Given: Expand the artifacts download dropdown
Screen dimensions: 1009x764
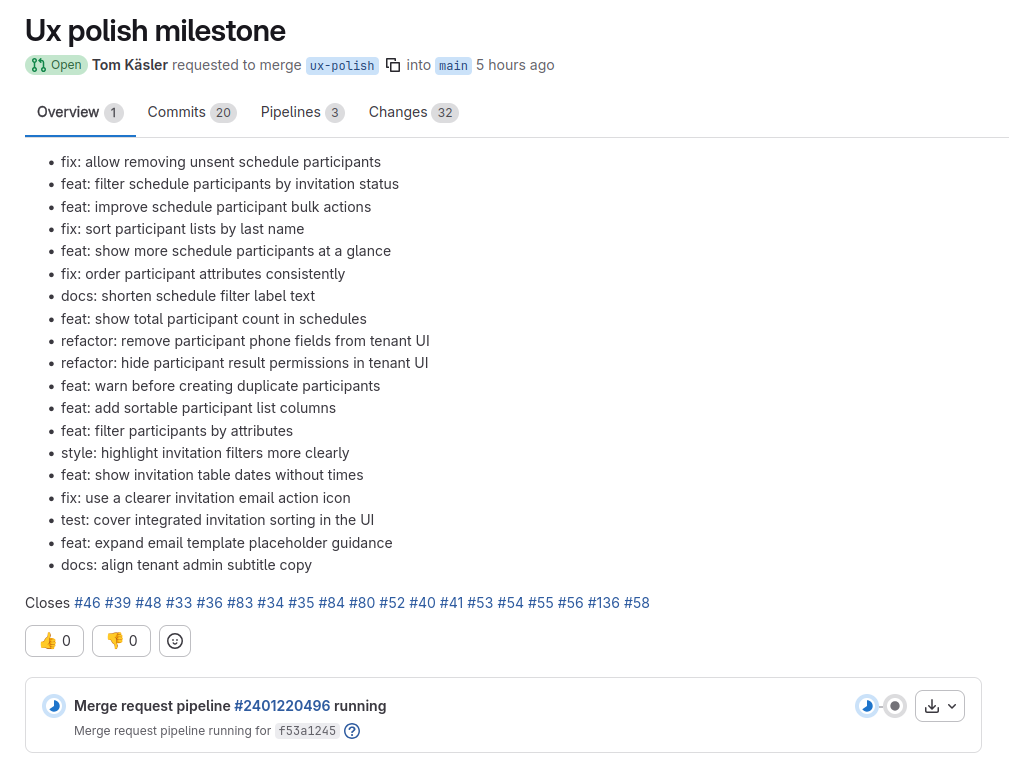Looking at the screenshot, I should point(951,706).
